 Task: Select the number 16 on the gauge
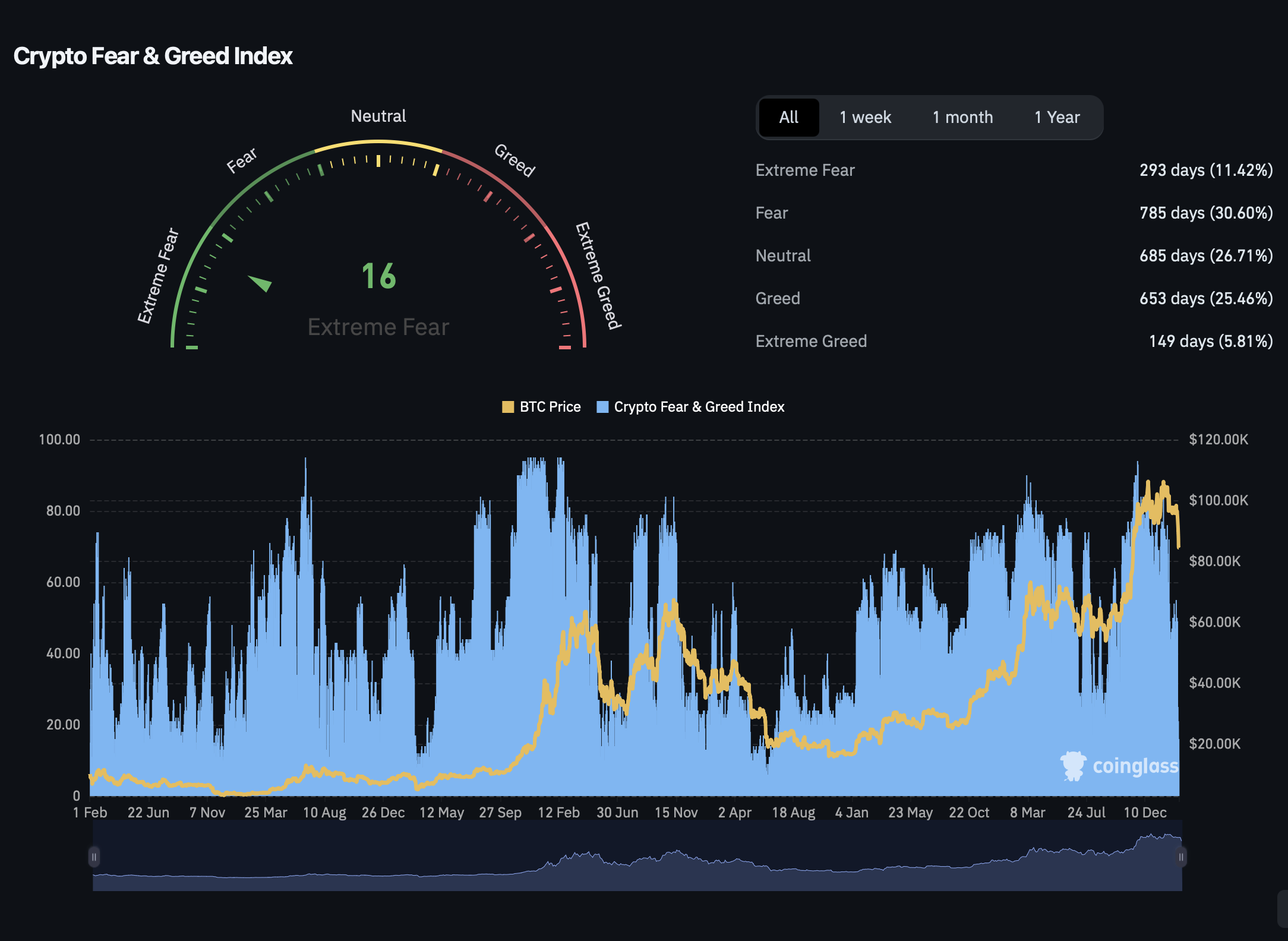378,276
